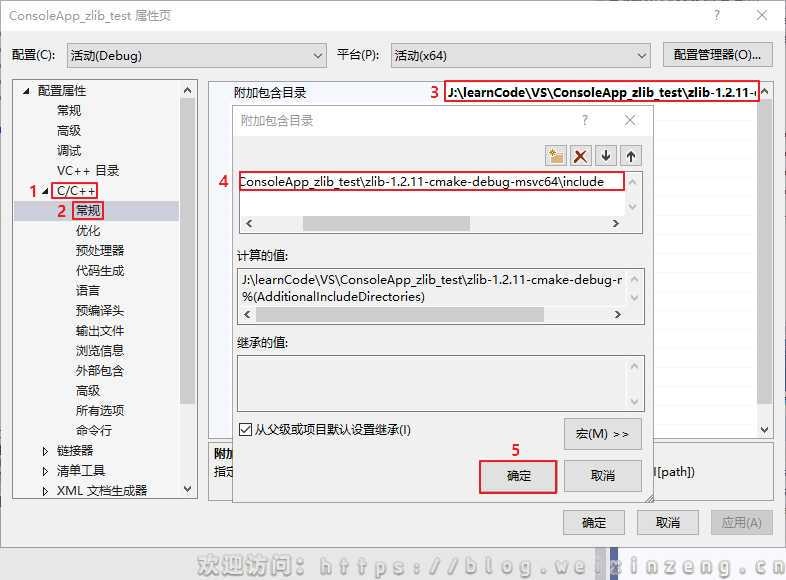Select 命令行 in the tree
Image resolution: width=786 pixels, height=580 pixels.
click(x=94, y=430)
